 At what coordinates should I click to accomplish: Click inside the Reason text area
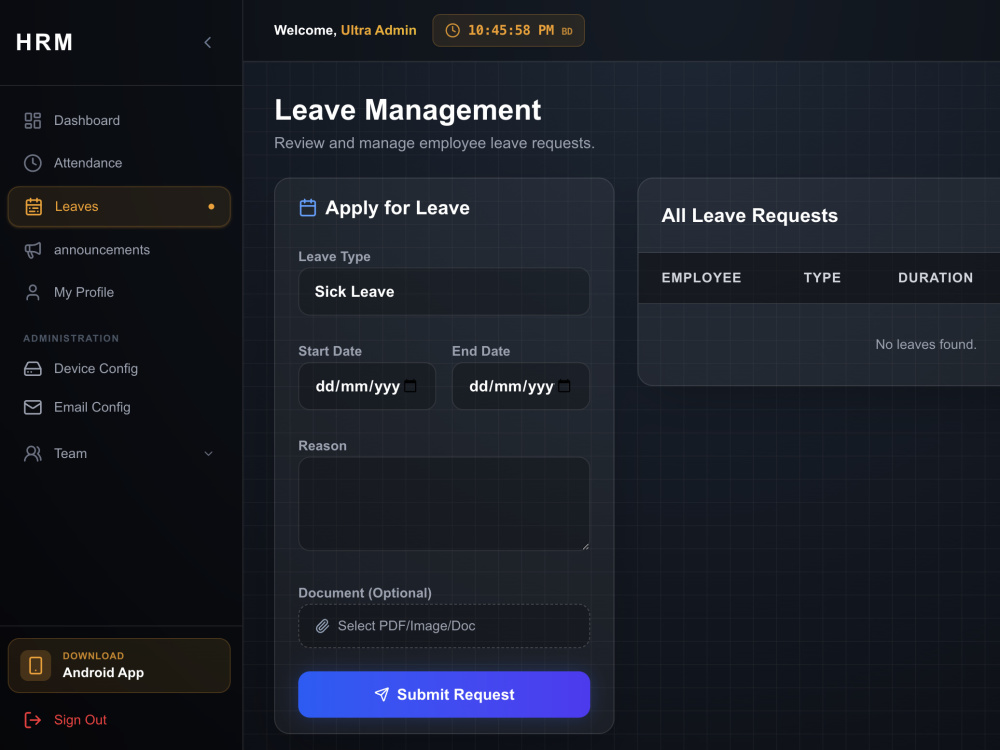pos(444,504)
